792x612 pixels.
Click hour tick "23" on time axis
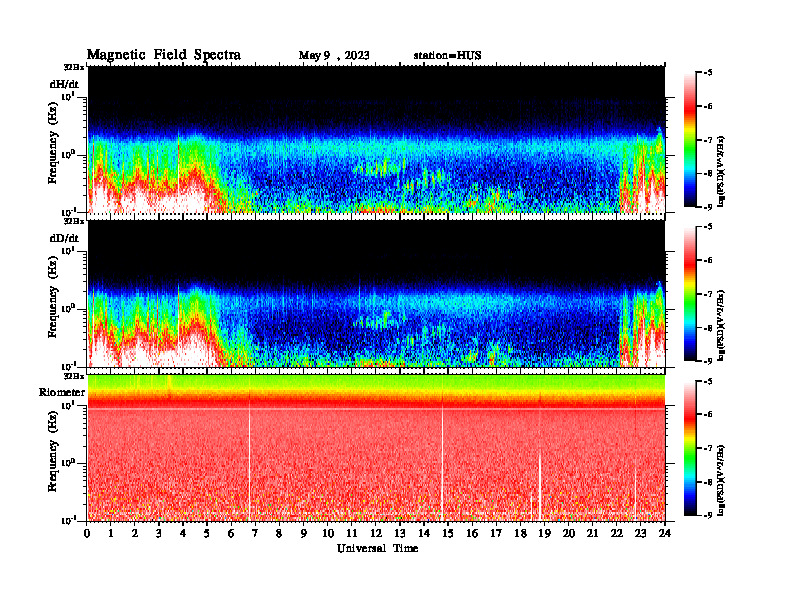[640, 533]
